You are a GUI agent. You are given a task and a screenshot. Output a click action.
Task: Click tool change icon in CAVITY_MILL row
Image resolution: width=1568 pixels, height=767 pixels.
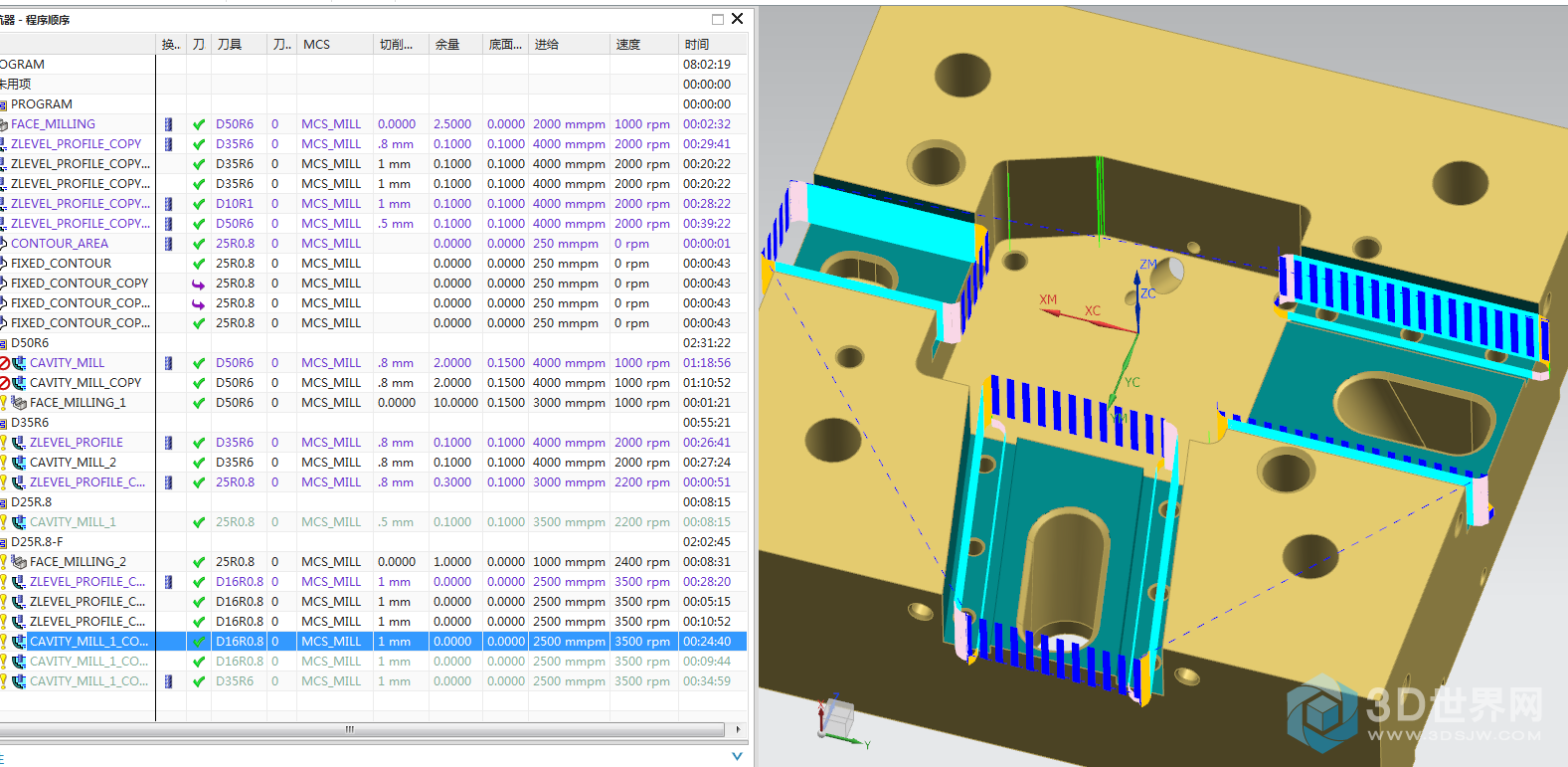pyautogui.click(x=169, y=363)
